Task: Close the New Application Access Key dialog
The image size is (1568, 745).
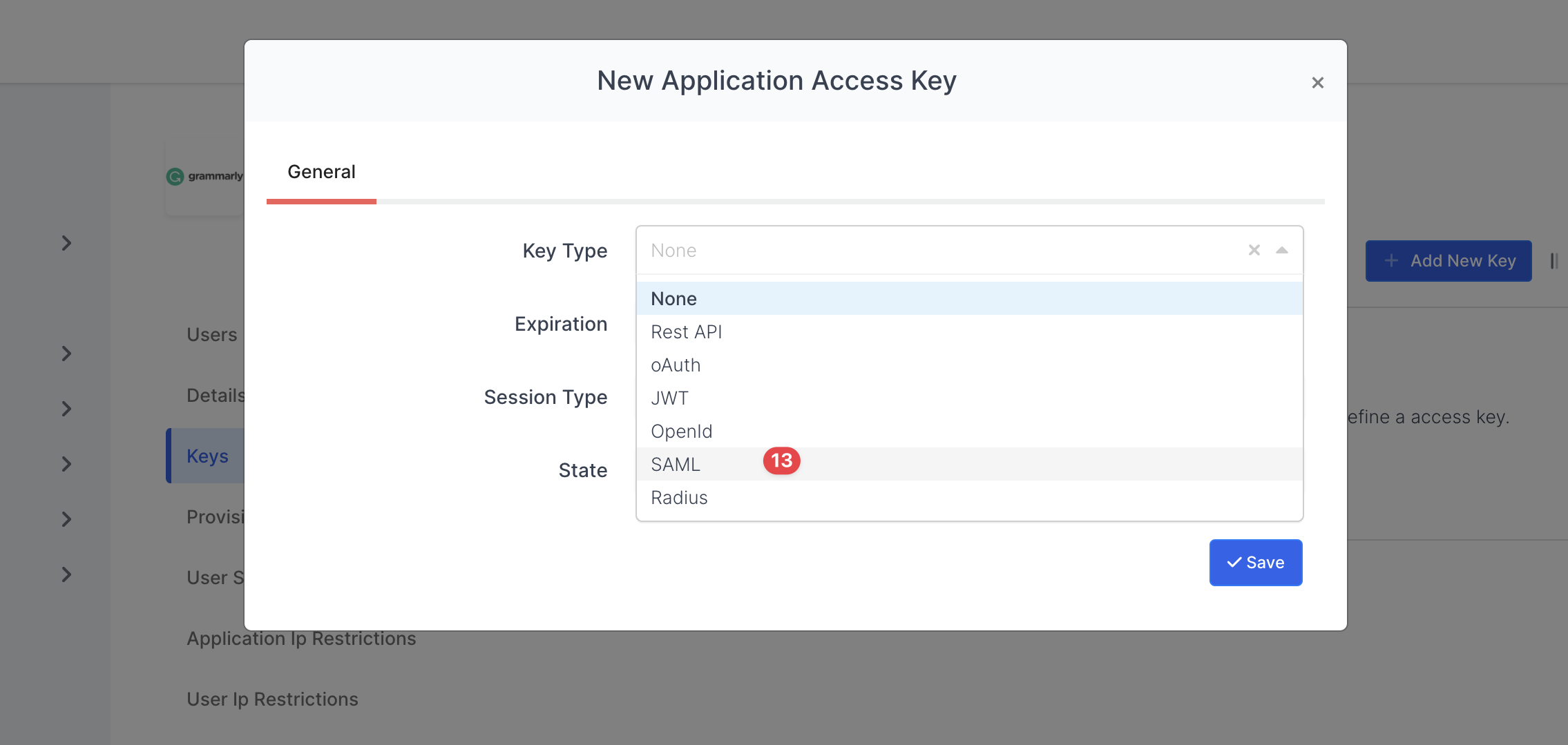Action: click(1317, 83)
